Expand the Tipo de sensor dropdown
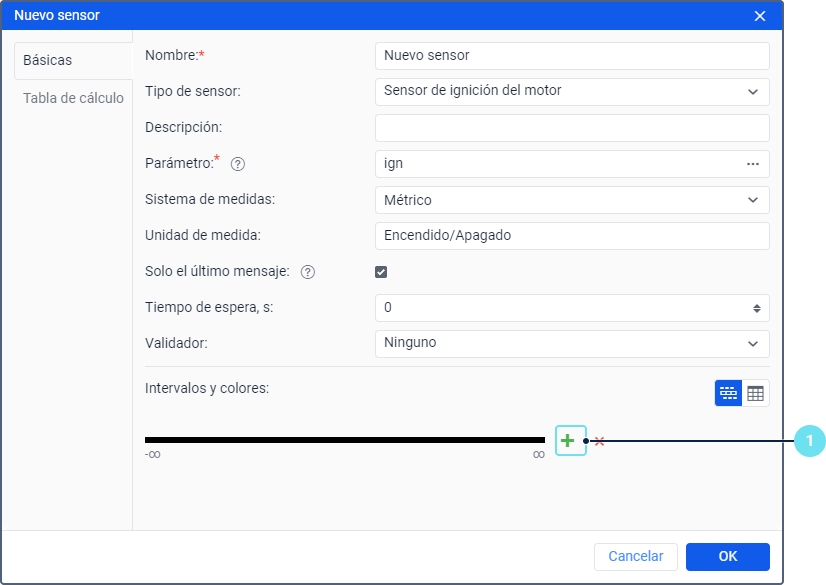826x585 pixels. (572, 92)
